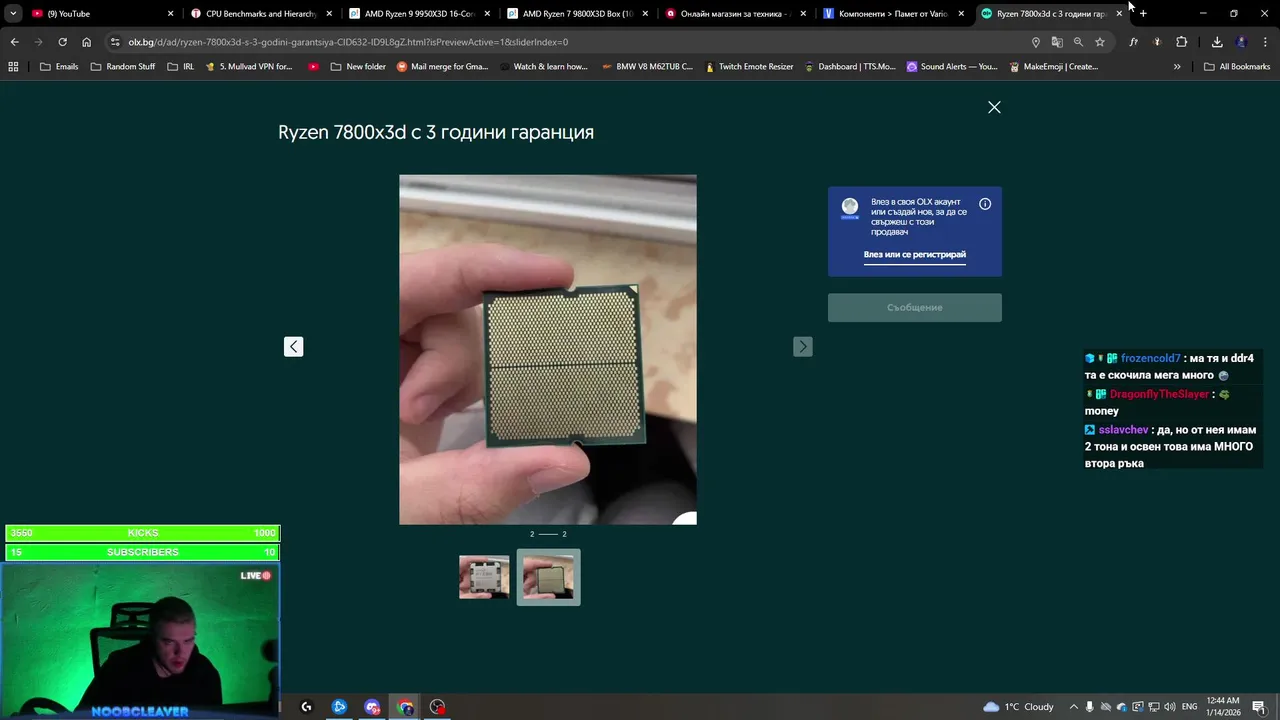Open the Mail merge for Gmail bookmark

point(443,67)
